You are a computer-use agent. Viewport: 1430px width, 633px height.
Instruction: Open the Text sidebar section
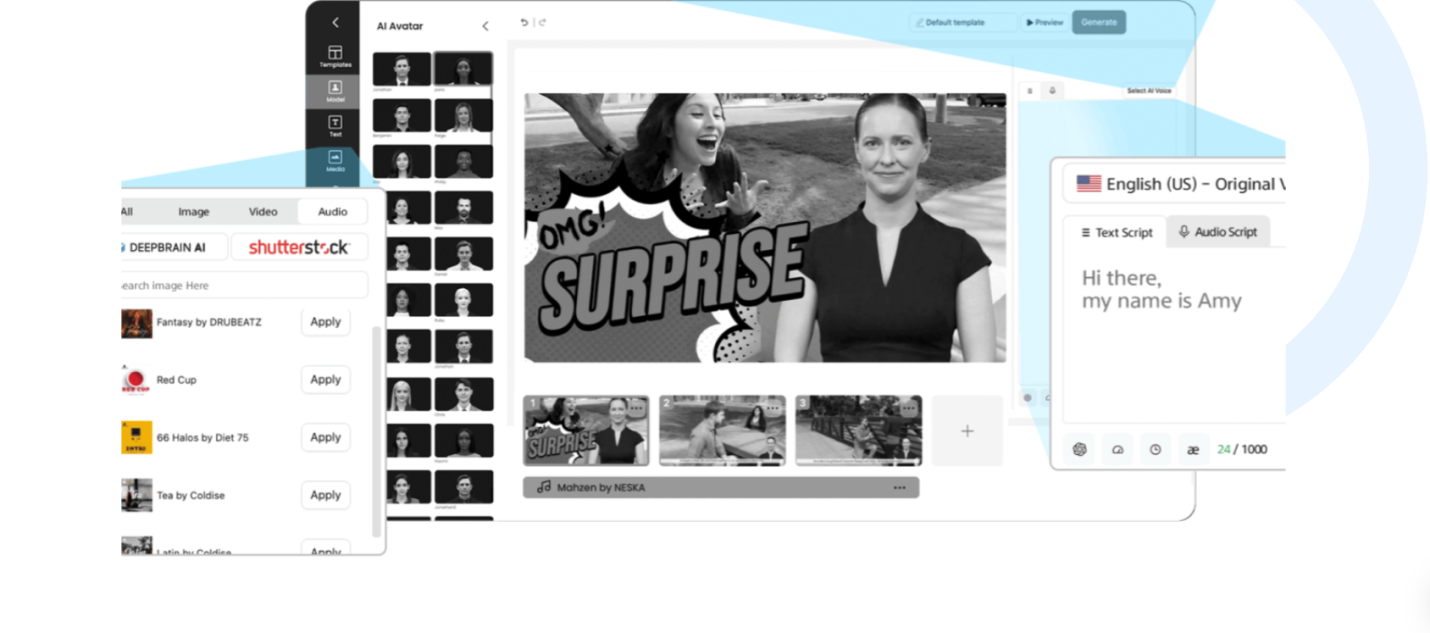coord(335,126)
